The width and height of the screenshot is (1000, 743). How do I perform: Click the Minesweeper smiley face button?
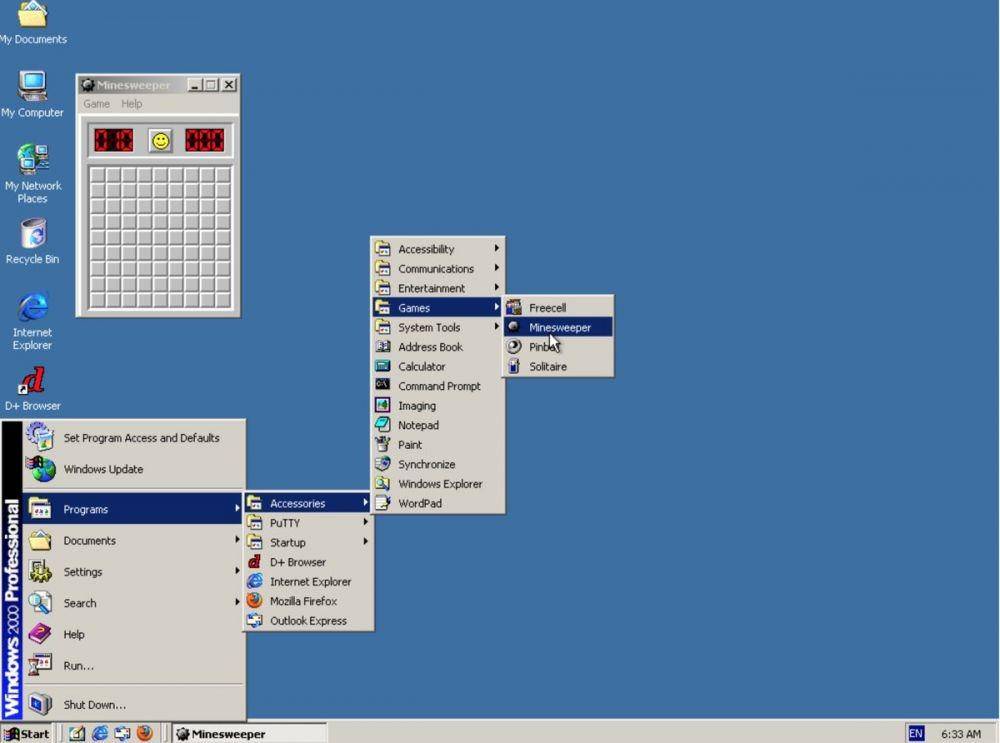(x=161, y=140)
